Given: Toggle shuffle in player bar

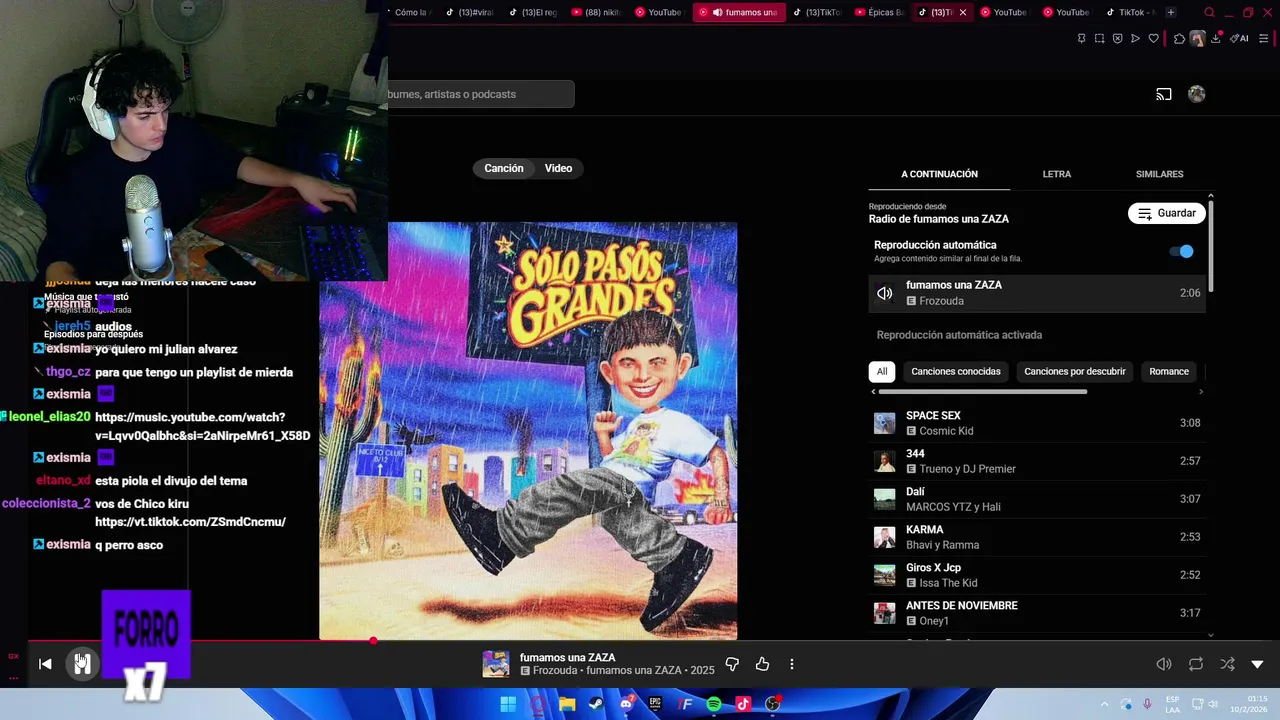Looking at the screenshot, I should (1227, 664).
